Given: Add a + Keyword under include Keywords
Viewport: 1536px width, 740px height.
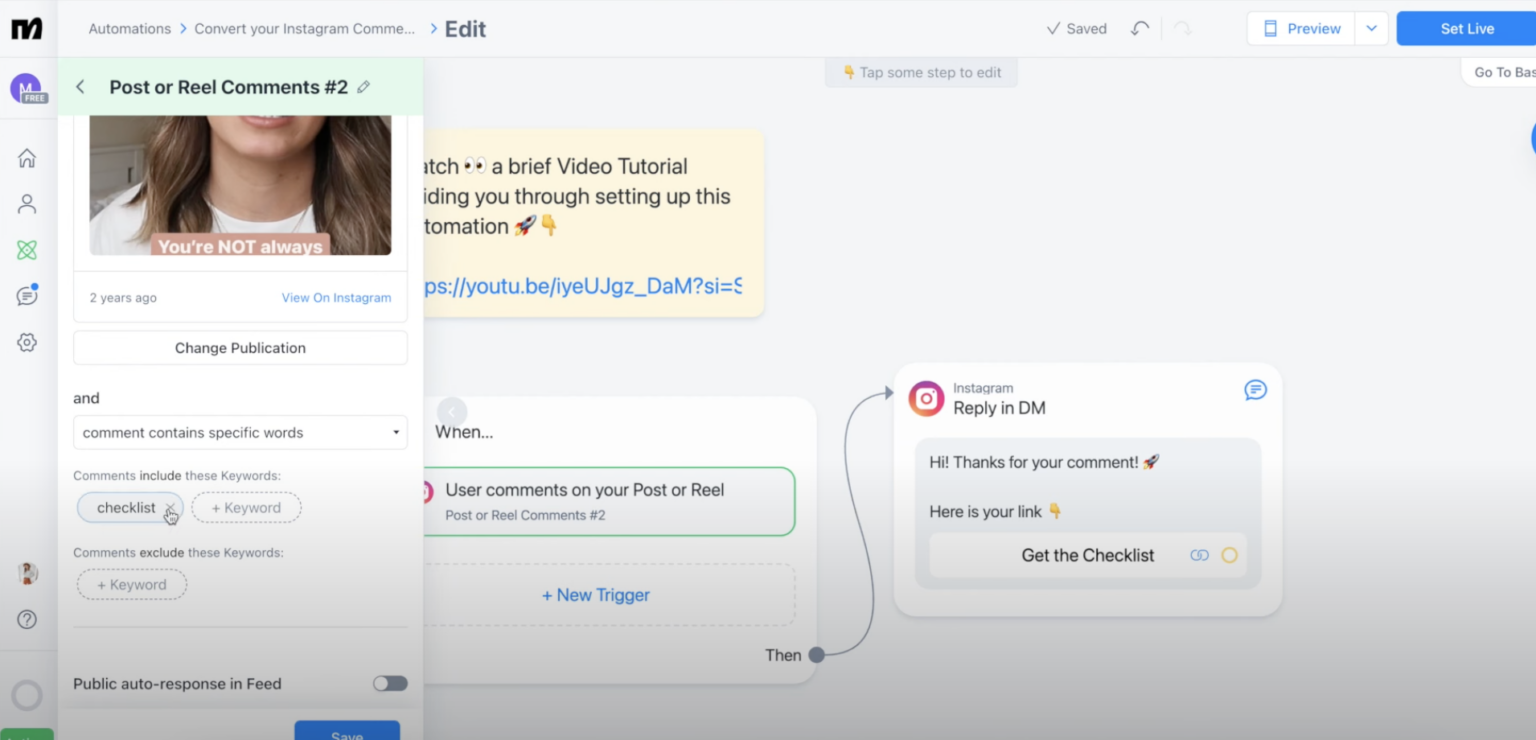Looking at the screenshot, I should tap(246, 508).
